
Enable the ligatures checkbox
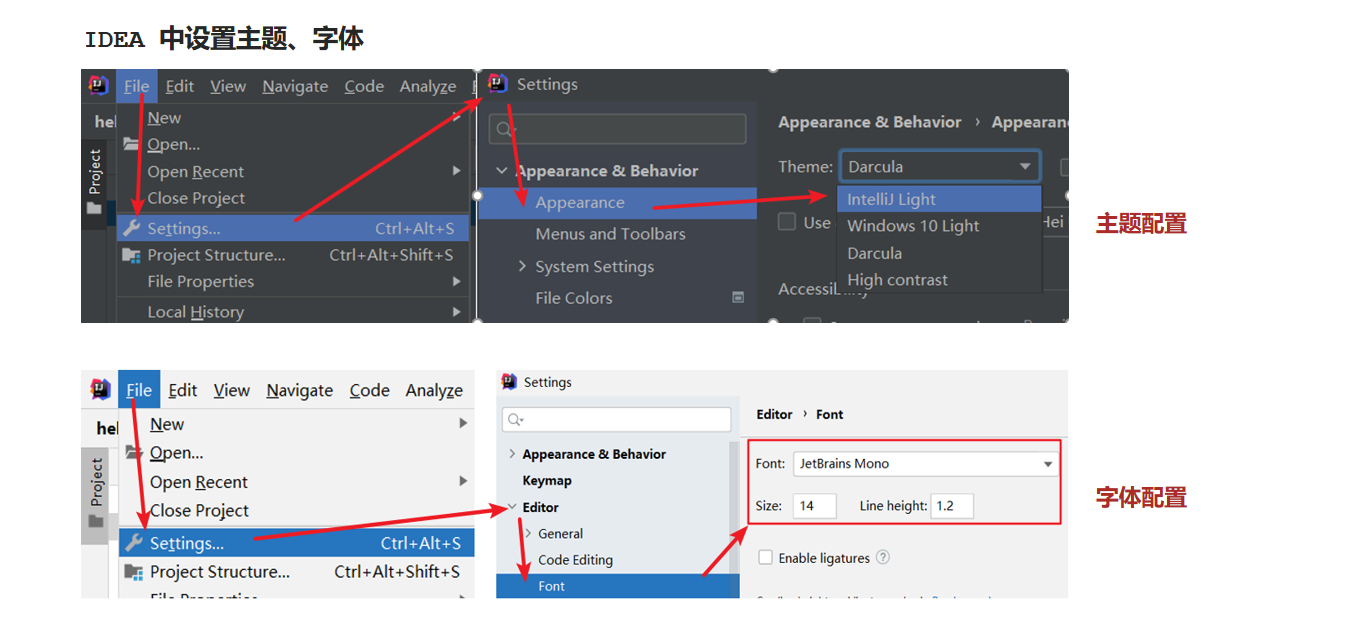(766, 558)
